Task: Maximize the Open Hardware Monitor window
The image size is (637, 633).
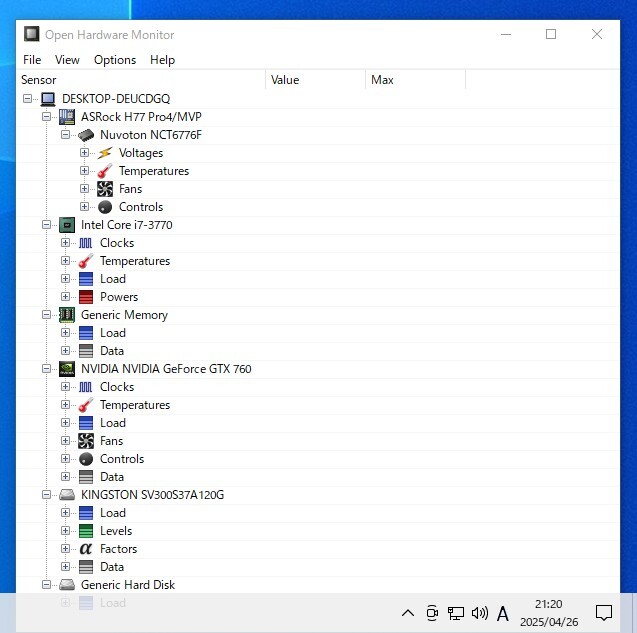Action: coord(551,34)
